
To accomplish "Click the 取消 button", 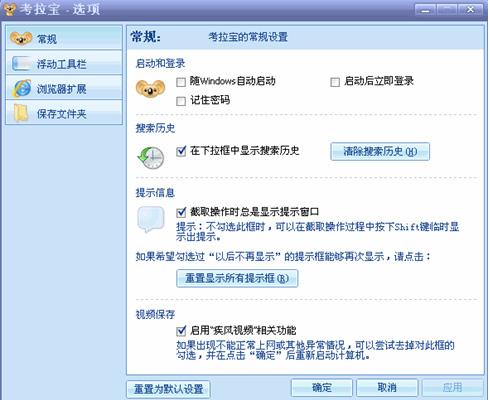I will click(x=387, y=387).
